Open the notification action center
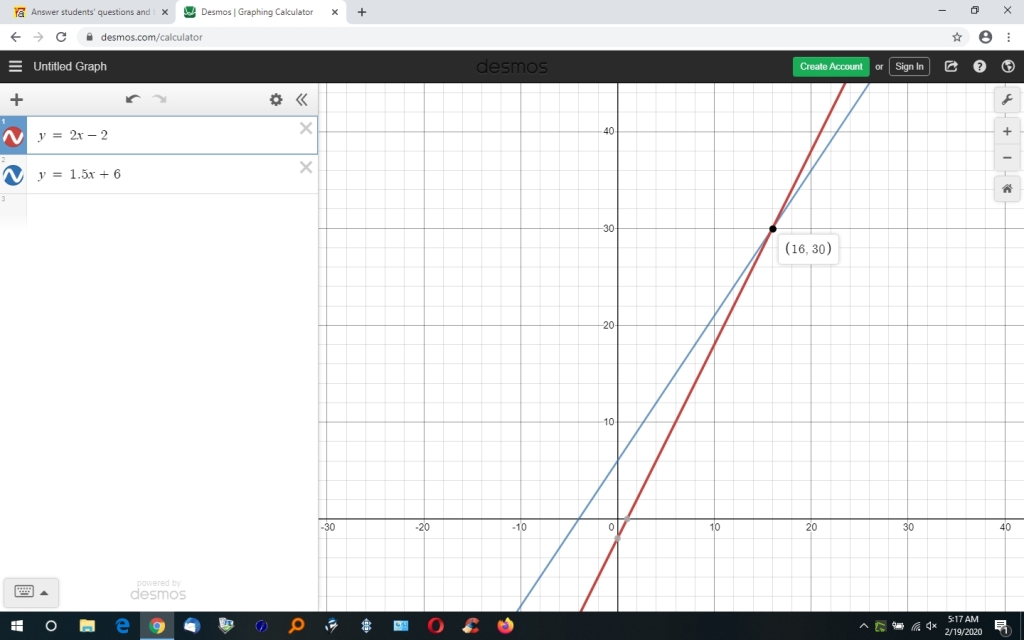Image resolution: width=1024 pixels, height=640 pixels. (1002, 626)
